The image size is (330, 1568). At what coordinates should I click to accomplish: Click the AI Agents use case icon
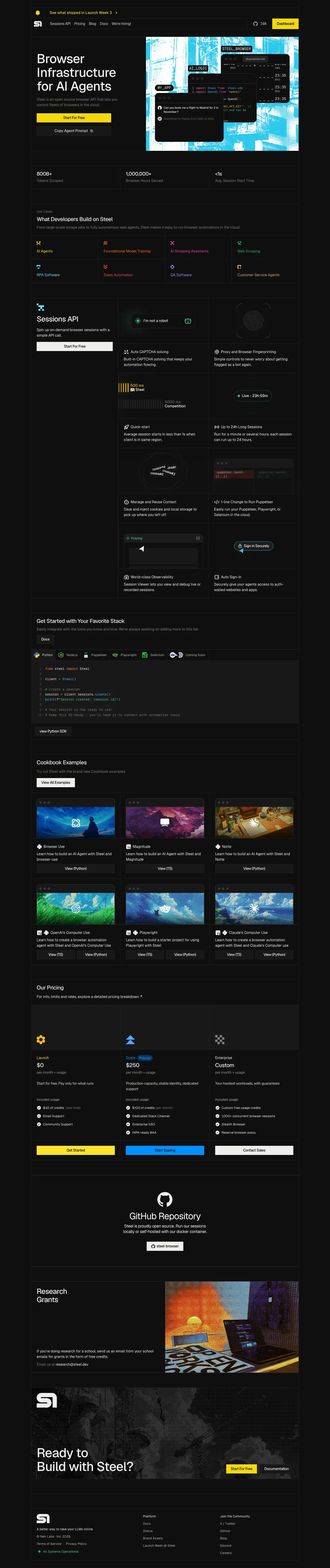38,243
